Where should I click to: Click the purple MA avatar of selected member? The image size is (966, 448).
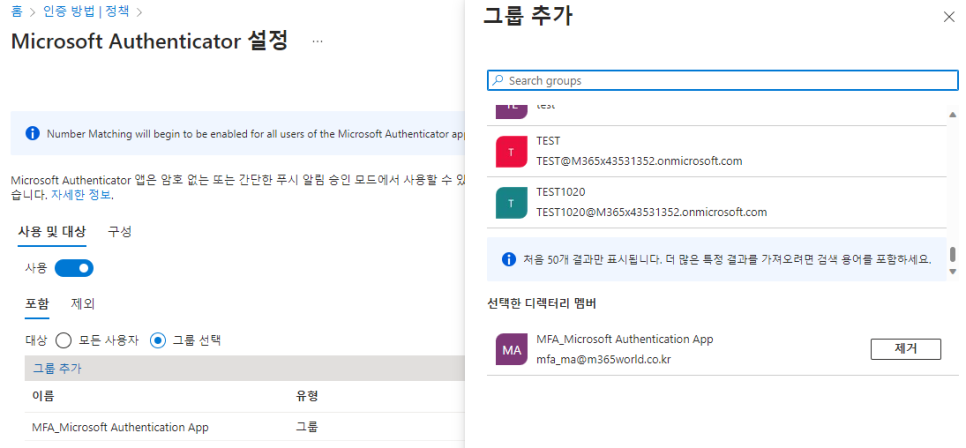pos(511,349)
